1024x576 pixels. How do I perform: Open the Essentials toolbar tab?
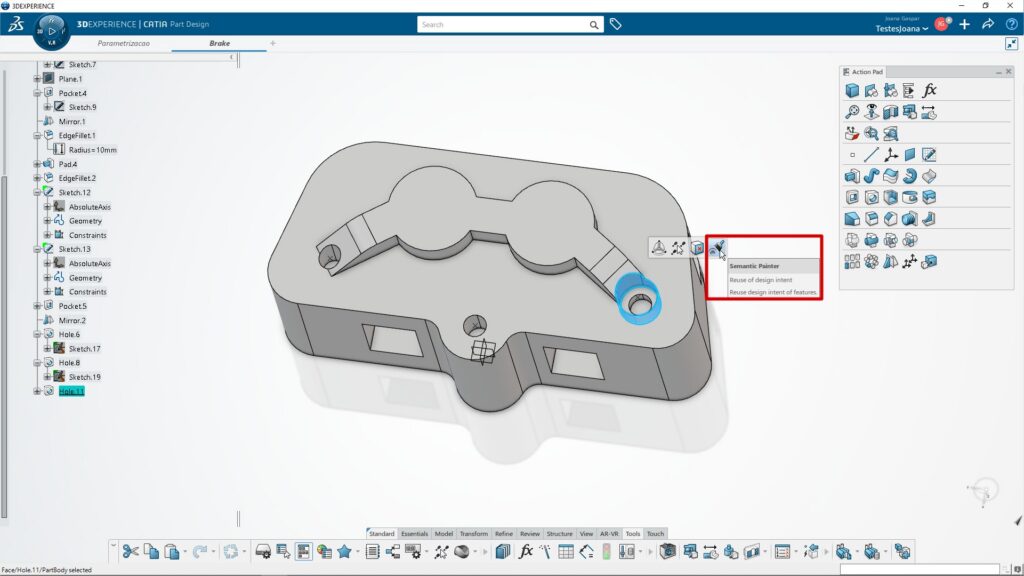point(414,534)
